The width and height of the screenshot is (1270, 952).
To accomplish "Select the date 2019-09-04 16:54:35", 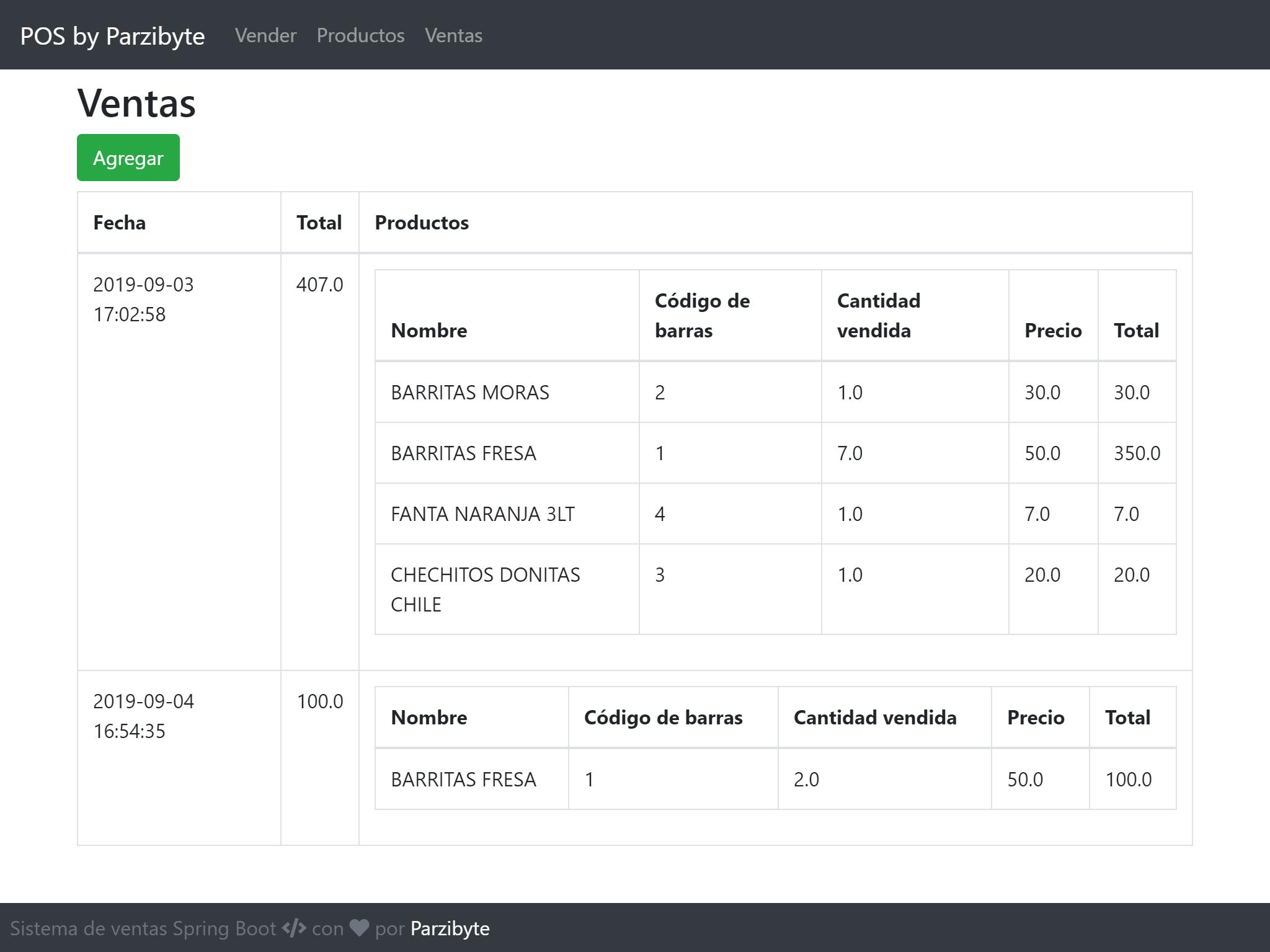I will (144, 716).
